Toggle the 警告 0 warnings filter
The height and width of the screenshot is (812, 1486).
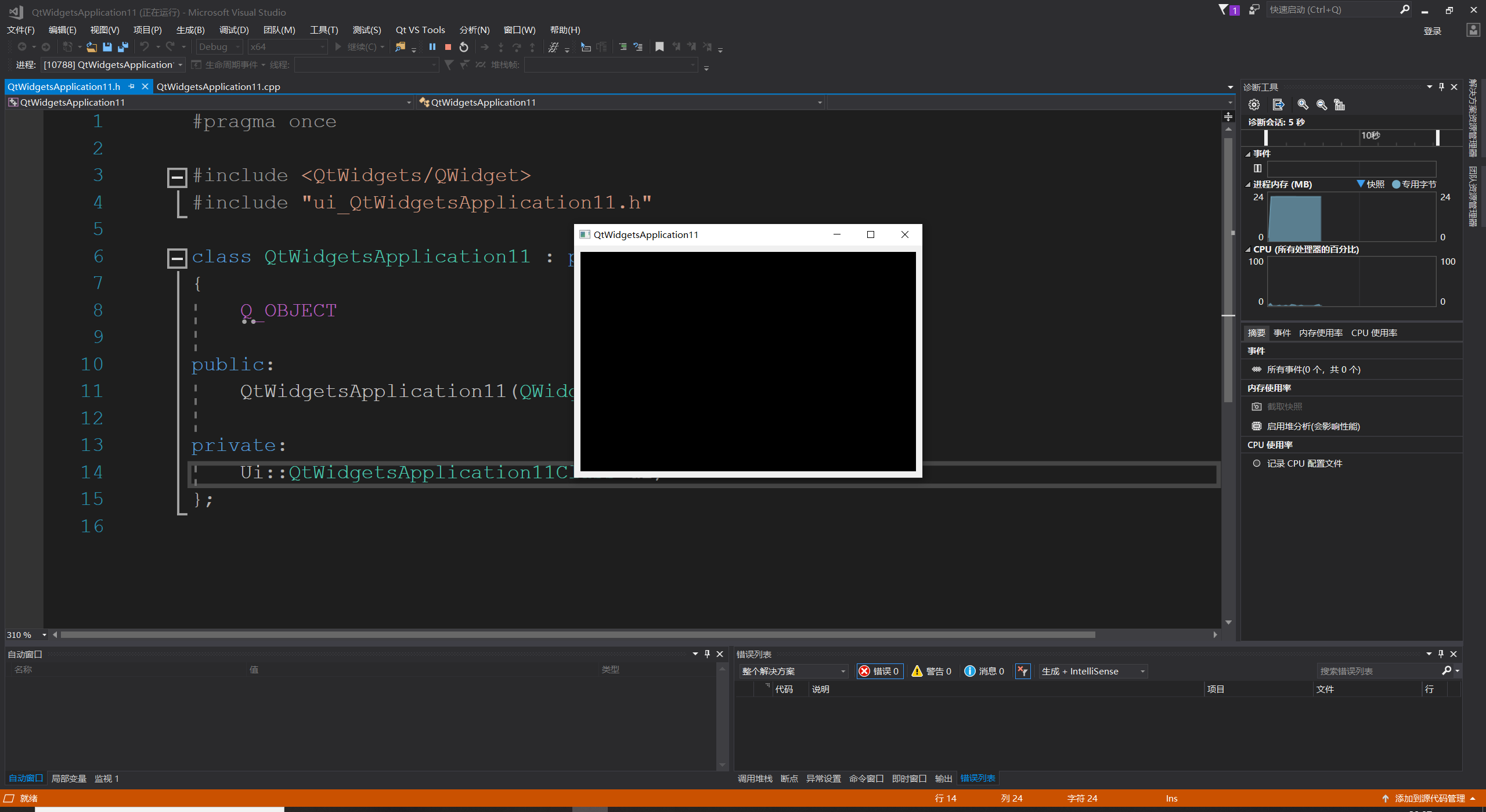[x=932, y=671]
